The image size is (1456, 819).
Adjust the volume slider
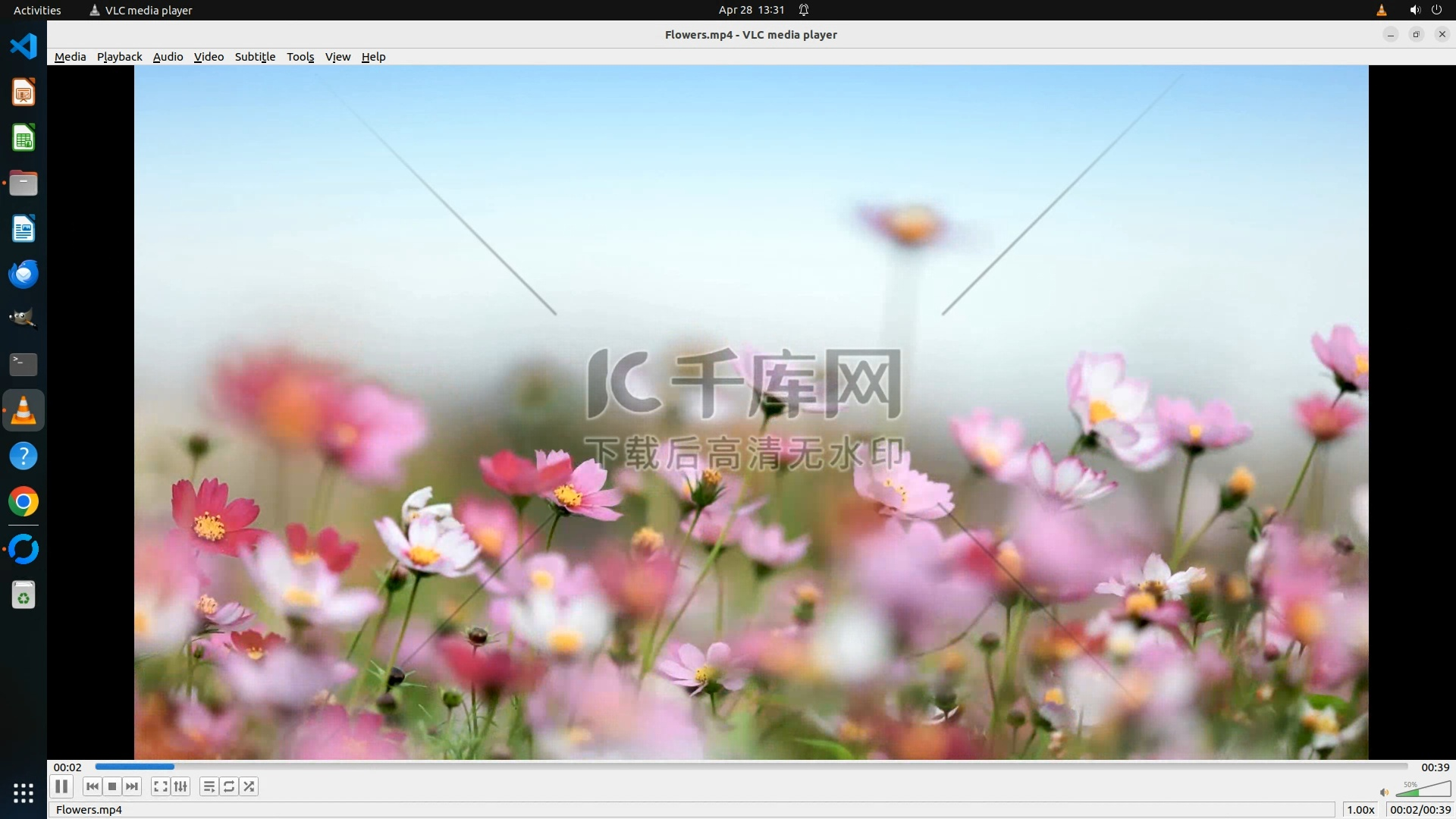[1423, 790]
